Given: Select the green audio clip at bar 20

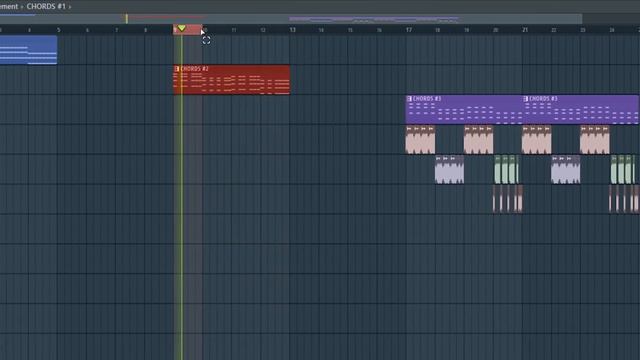Looking at the screenshot, I should click(506, 169).
